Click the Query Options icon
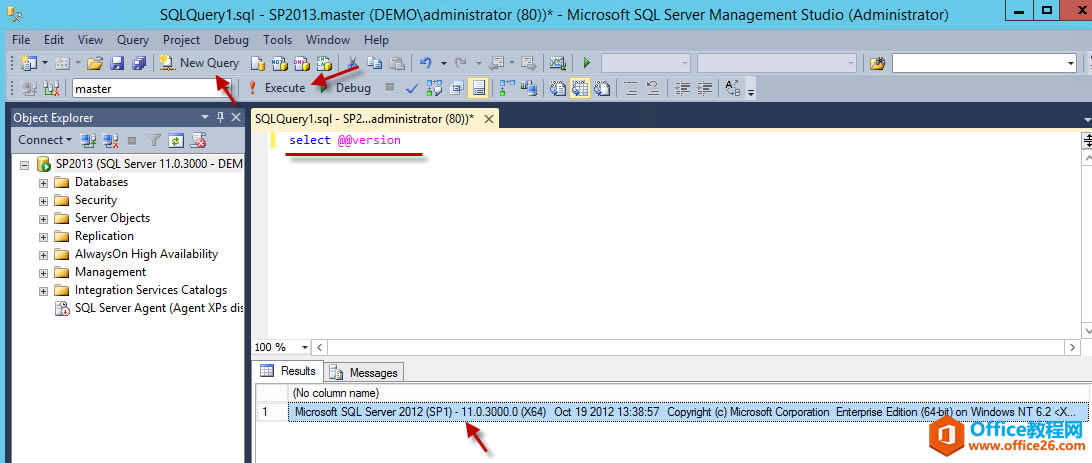Viewport: 1092px width, 463px height. coord(456,88)
